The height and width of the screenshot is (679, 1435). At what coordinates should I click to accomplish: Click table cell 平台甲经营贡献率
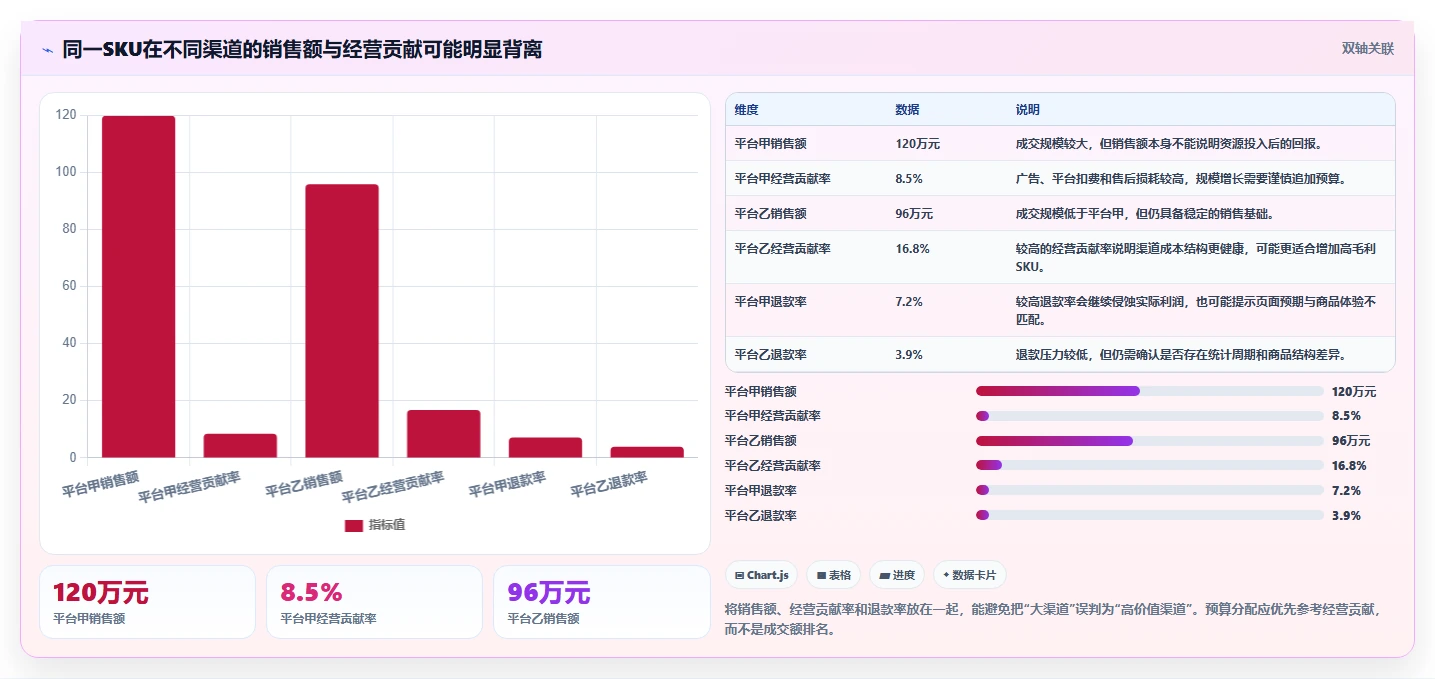pos(783,179)
